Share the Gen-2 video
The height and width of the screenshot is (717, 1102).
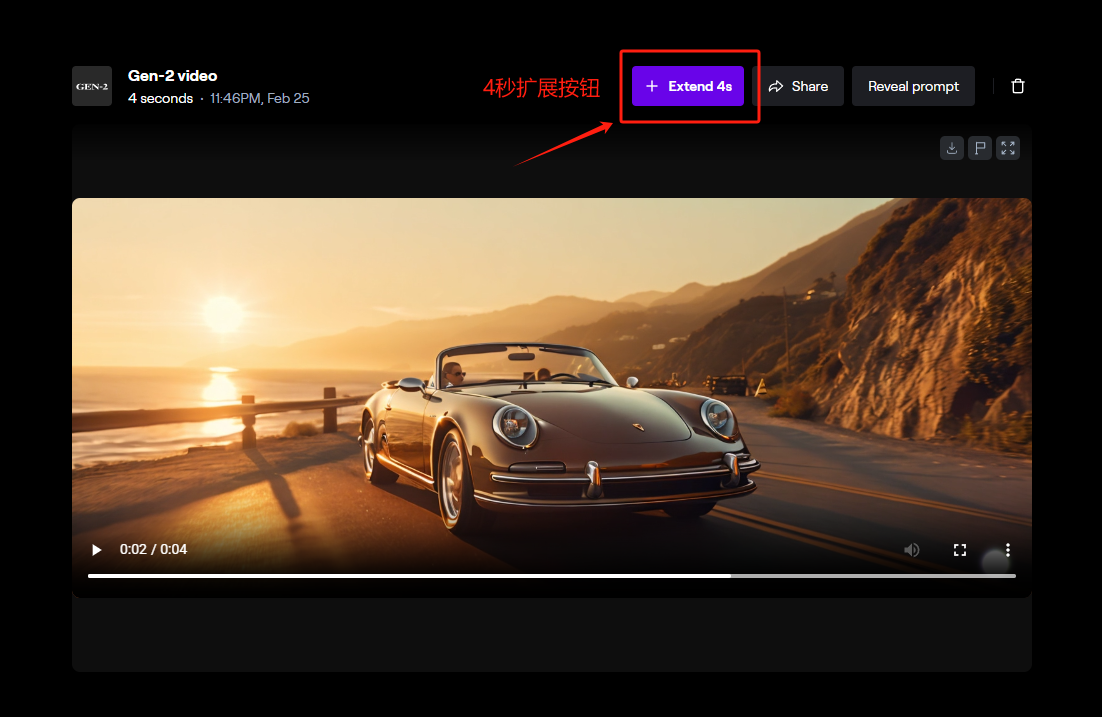pyautogui.click(x=798, y=86)
